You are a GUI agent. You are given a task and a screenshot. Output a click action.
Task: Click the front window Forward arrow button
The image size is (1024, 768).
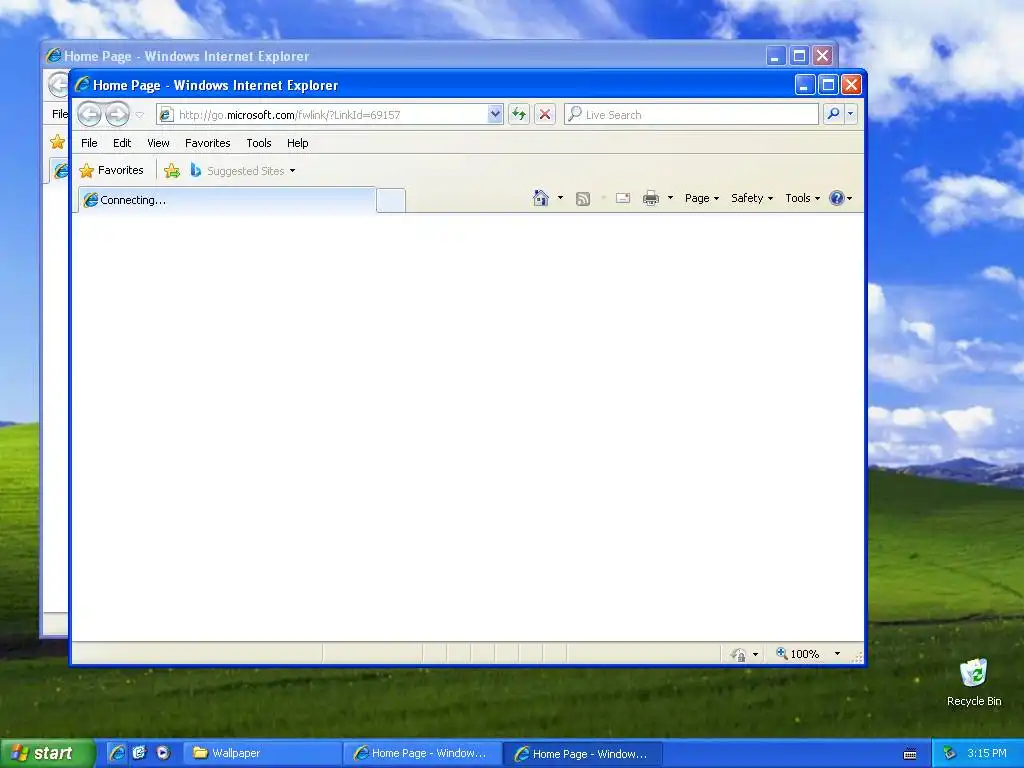[118, 114]
